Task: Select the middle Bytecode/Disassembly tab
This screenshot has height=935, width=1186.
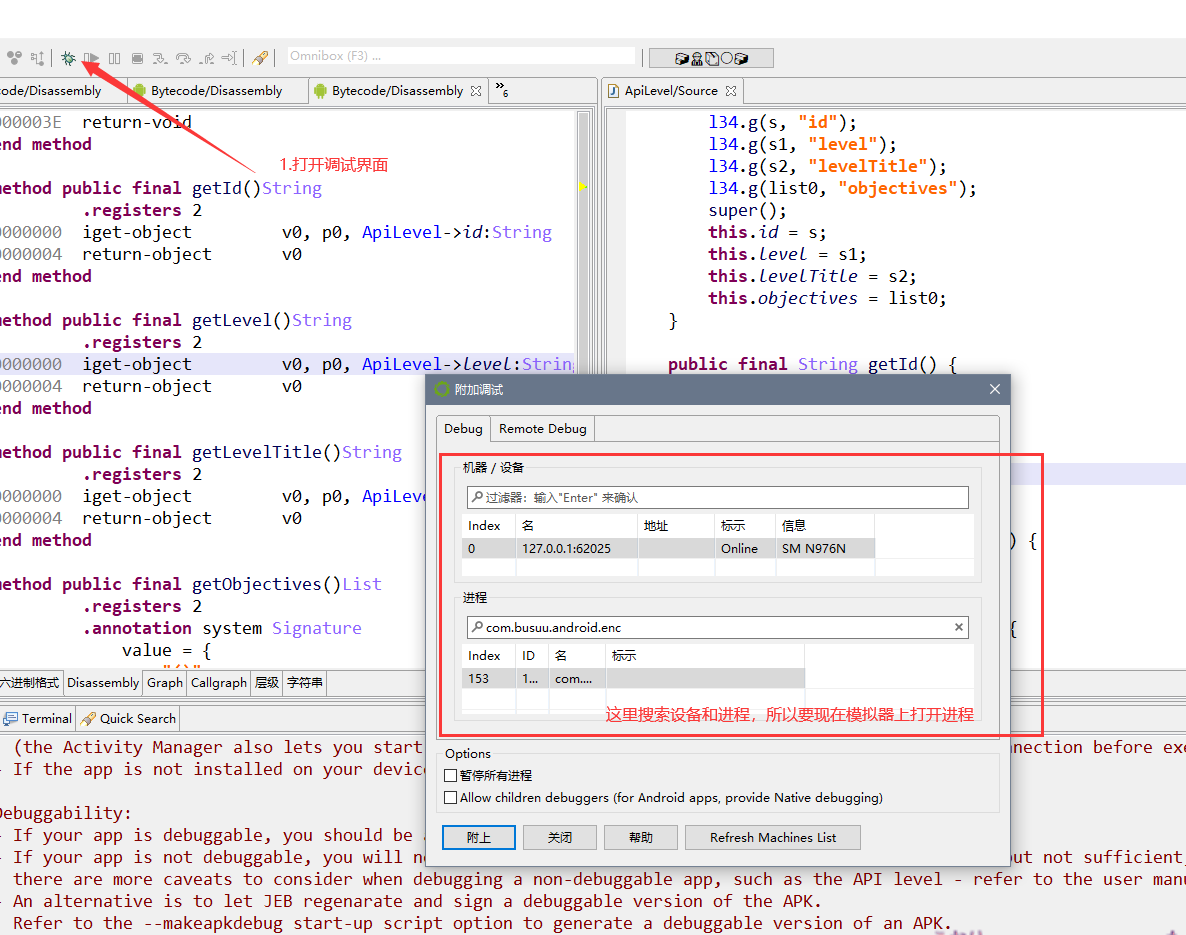Action: click(x=216, y=91)
